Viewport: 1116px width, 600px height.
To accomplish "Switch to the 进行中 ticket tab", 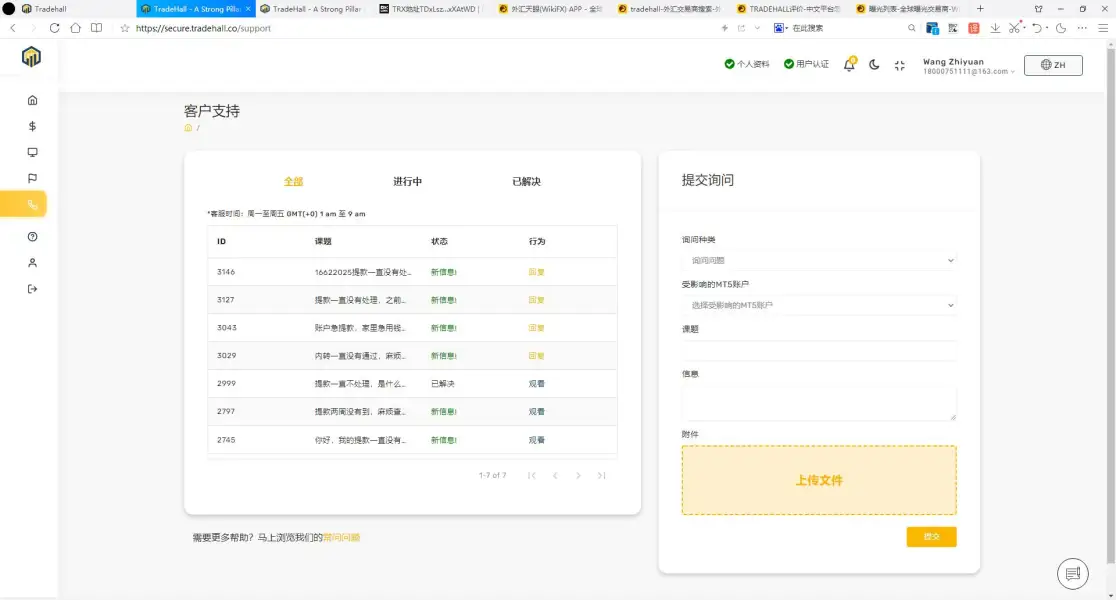I will pyautogui.click(x=405, y=181).
